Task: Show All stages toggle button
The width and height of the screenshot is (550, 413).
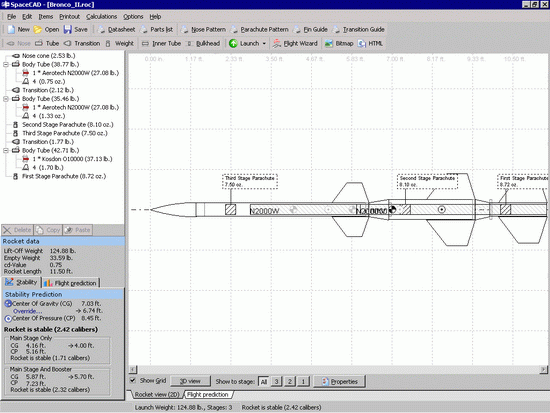Action: click(x=264, y=381)
